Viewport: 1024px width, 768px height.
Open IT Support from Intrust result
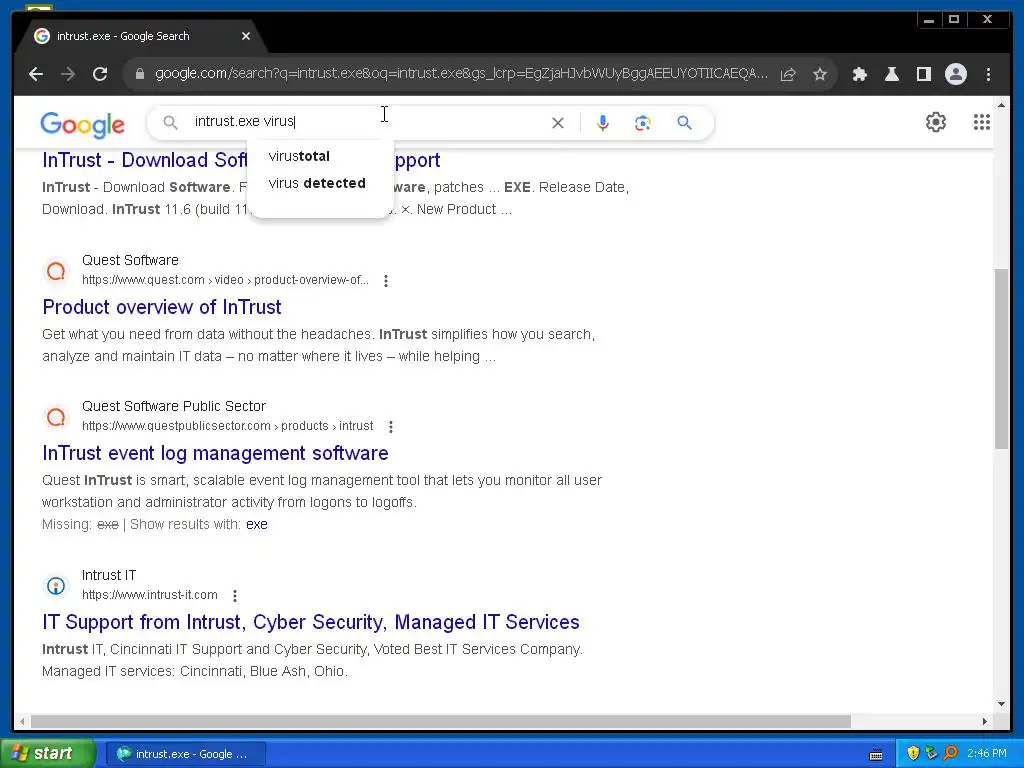[311, 622]
